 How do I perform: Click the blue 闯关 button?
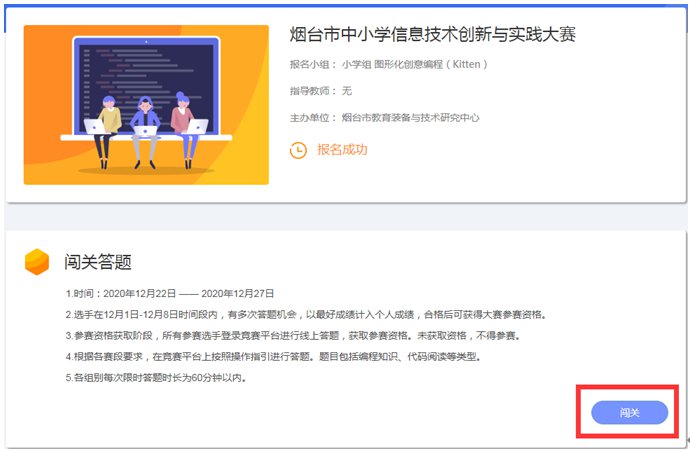pos(629,412)
